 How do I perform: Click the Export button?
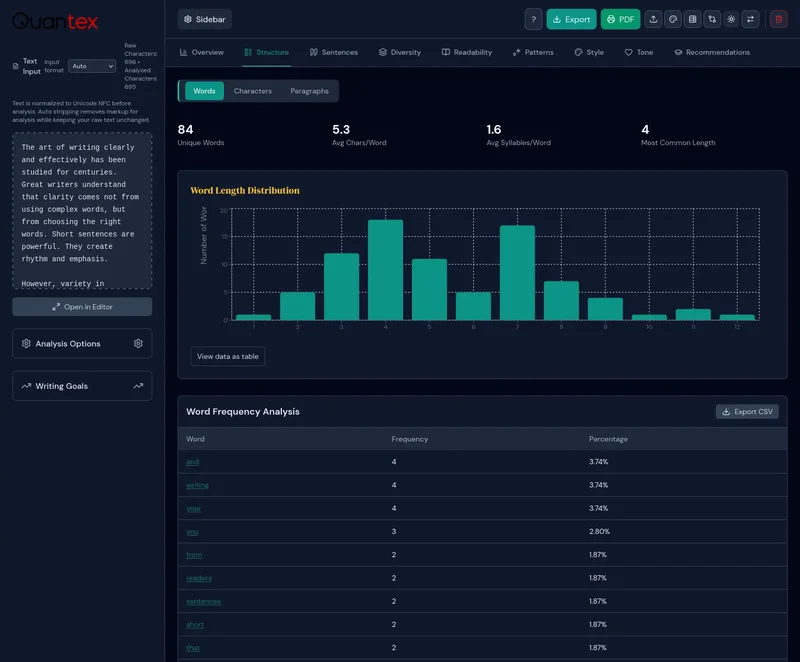coord(571,19)
